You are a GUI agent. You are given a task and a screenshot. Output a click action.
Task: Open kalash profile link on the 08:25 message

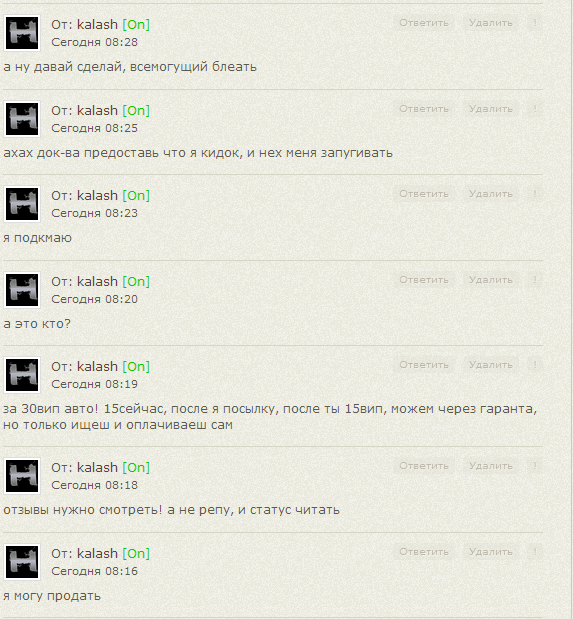point(97,111)
